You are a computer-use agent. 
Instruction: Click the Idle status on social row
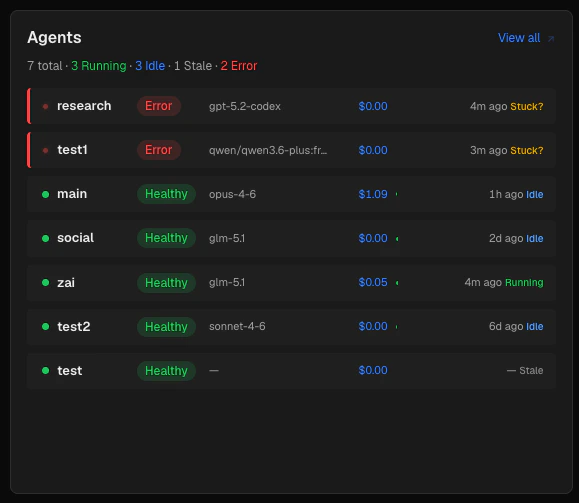pos(534,239)
